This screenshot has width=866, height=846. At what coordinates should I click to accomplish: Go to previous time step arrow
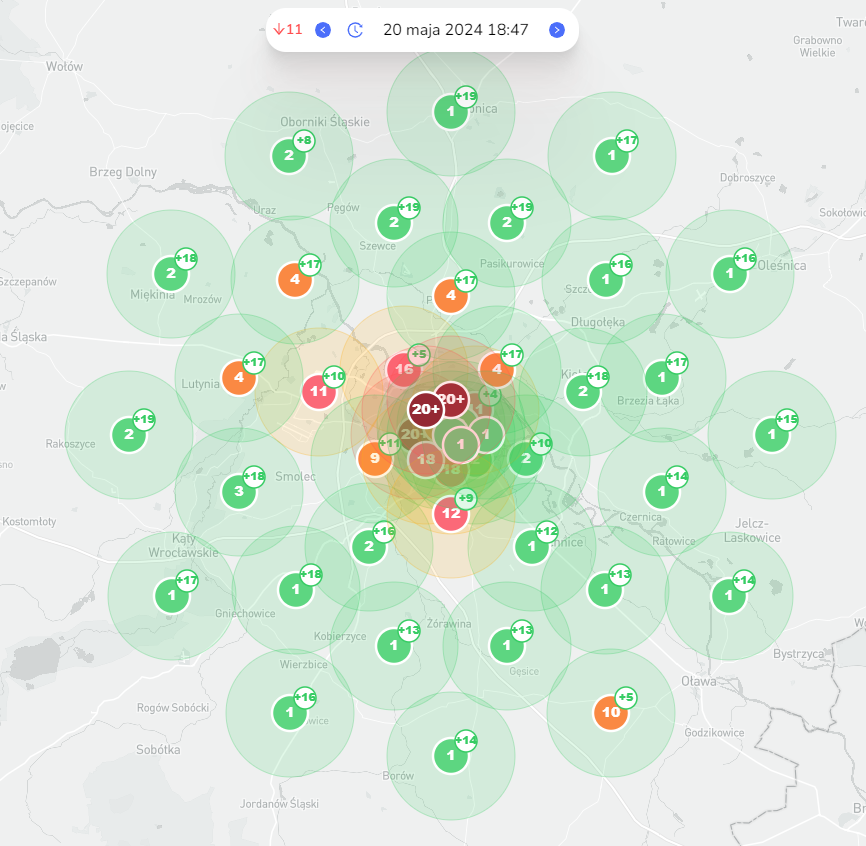coord(323,30)
